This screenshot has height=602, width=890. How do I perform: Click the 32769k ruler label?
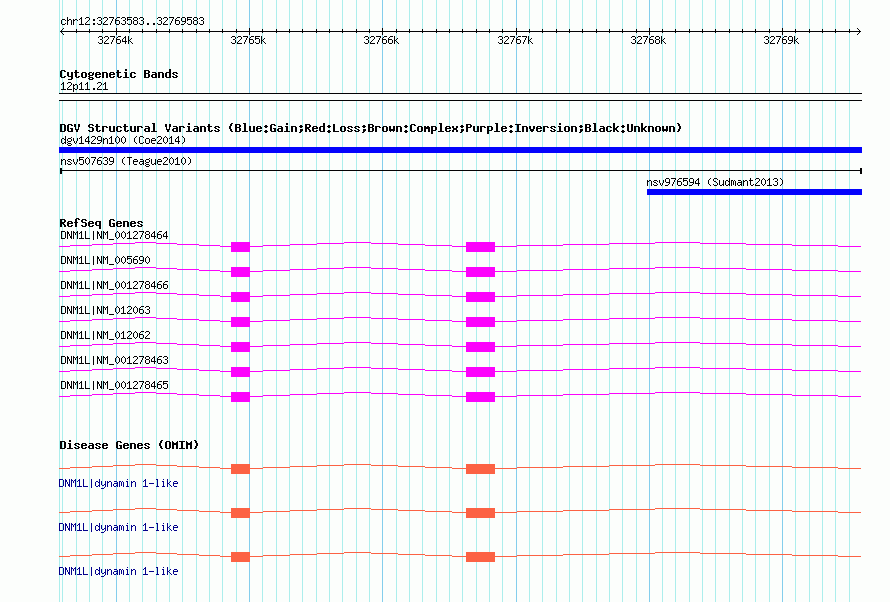coord(781,40)
